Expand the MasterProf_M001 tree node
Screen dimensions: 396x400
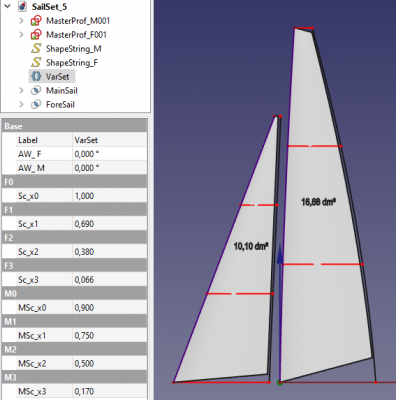[21, 21]
